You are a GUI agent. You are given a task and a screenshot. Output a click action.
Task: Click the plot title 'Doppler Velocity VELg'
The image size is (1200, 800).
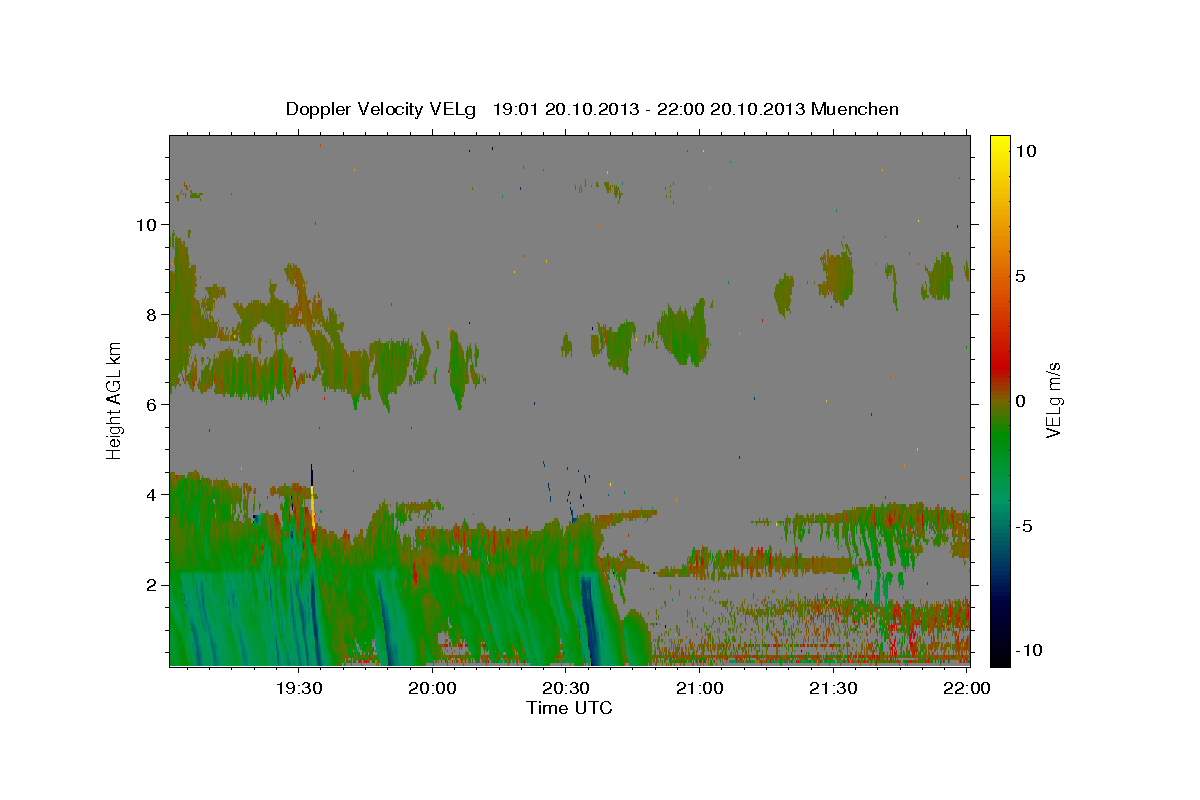click(x=383, y=109)
